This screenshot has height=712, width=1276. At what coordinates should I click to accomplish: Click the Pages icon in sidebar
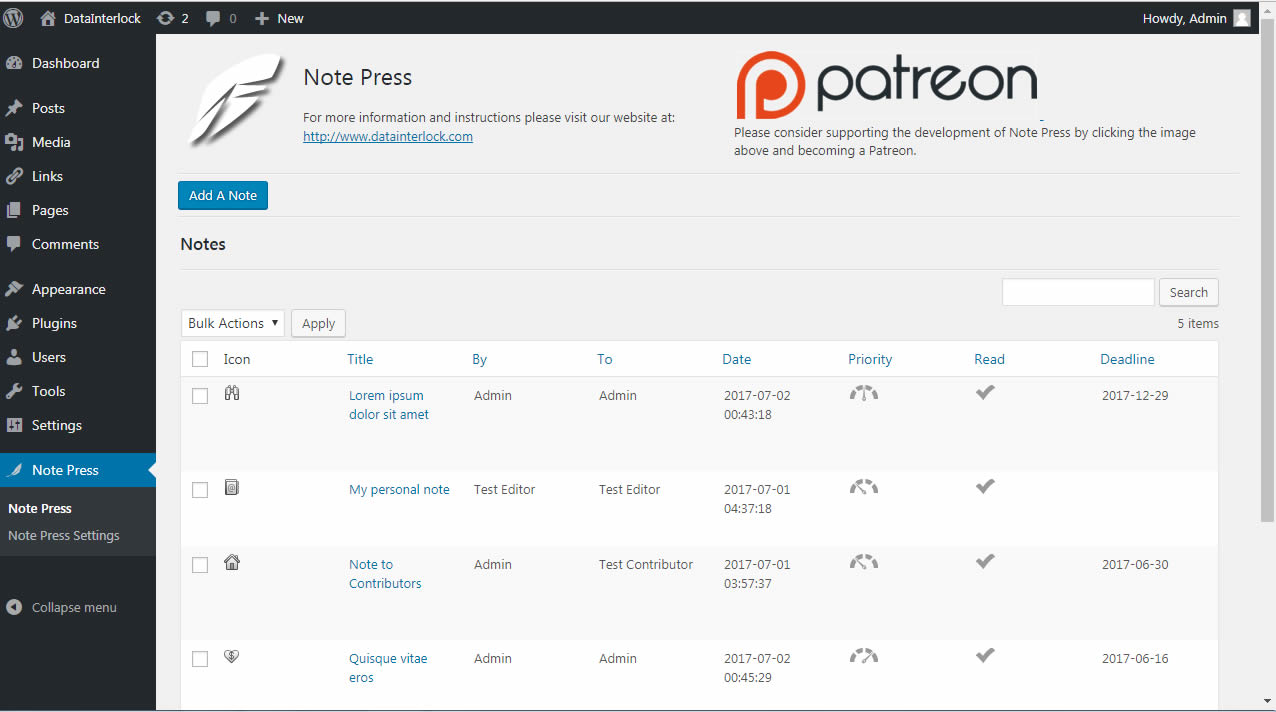tap(14, 210)
